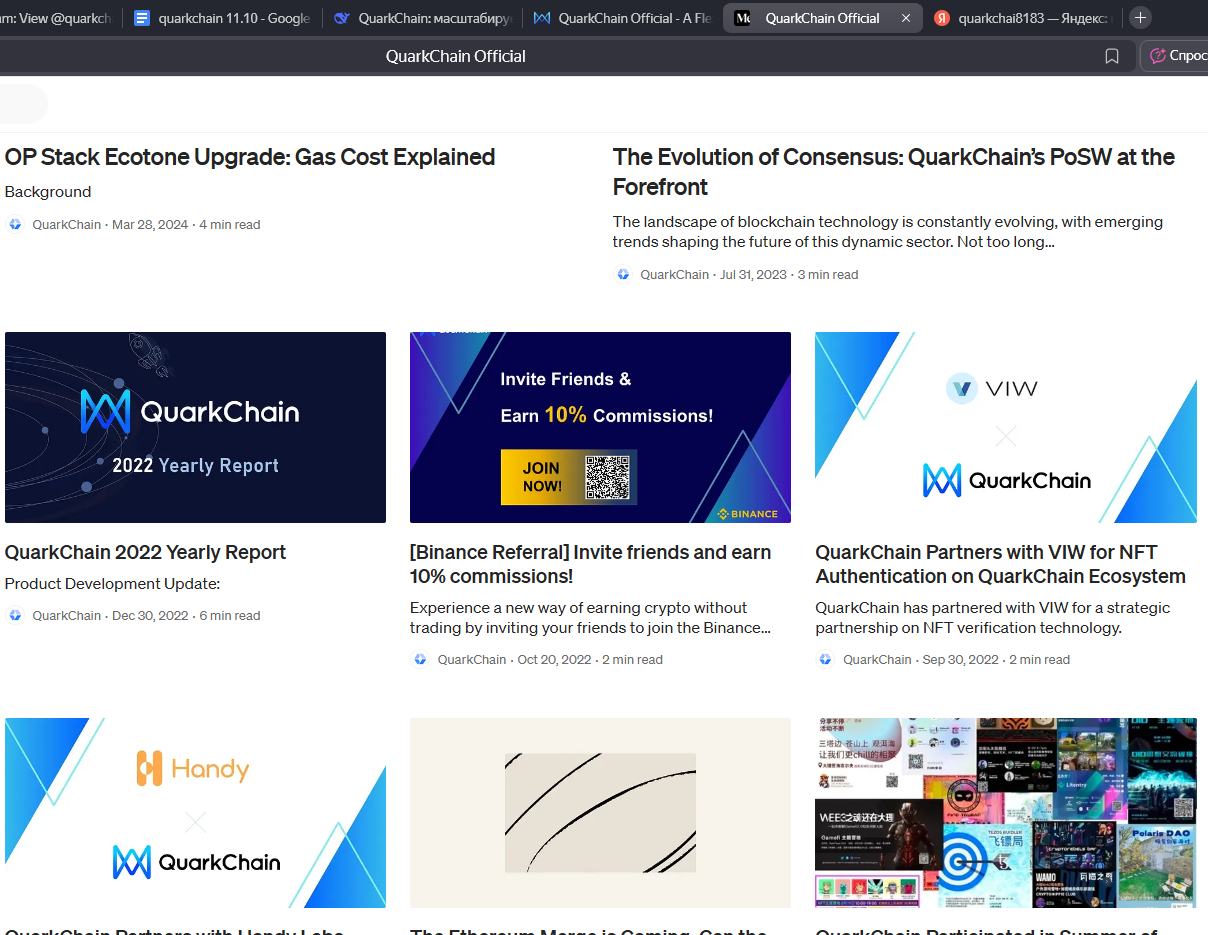
Task: Click author avatar on OP Stack Ecotone article
Action: coord(15,225)
